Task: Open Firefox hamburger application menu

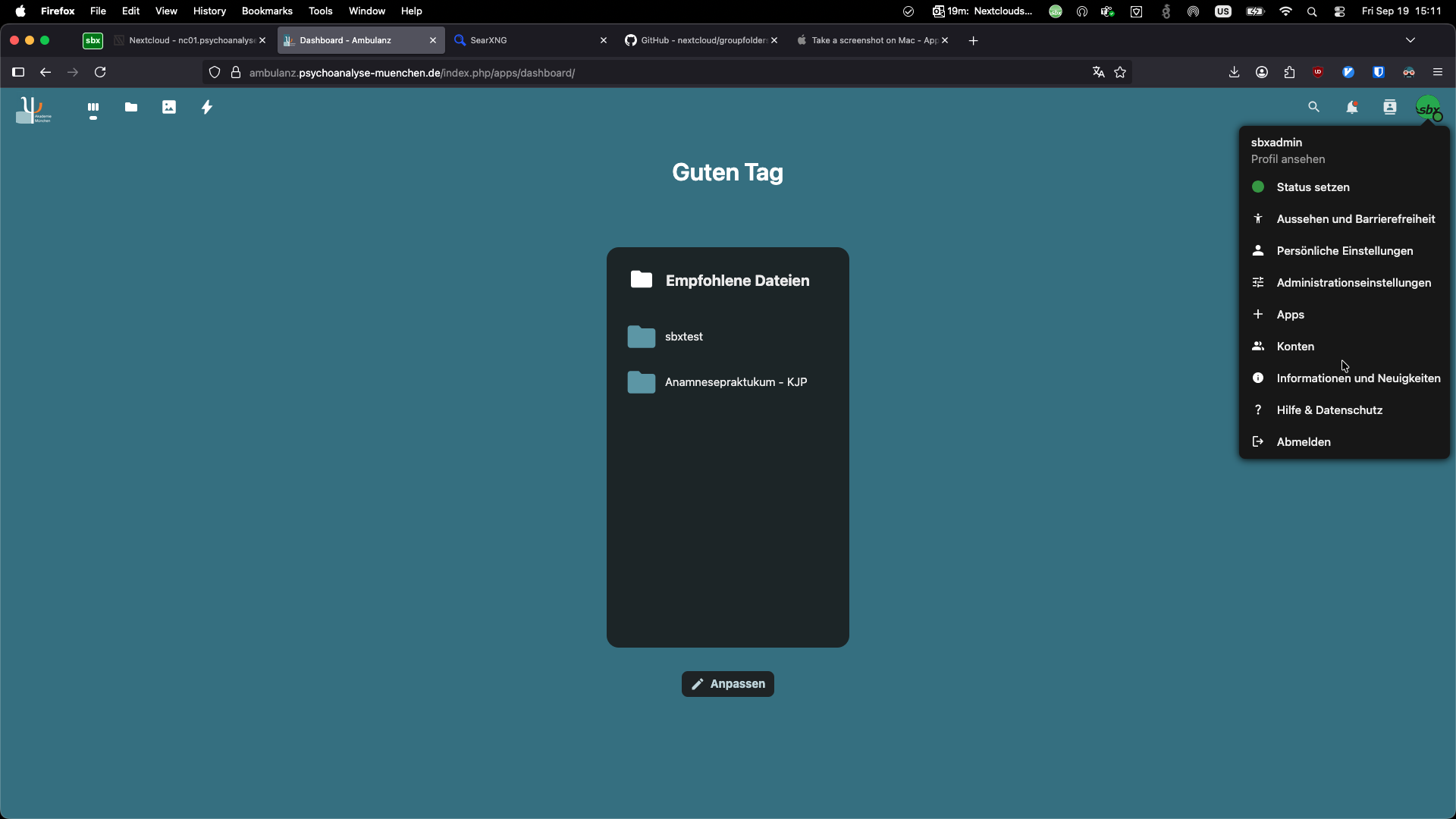Action: coord(1437,73)
